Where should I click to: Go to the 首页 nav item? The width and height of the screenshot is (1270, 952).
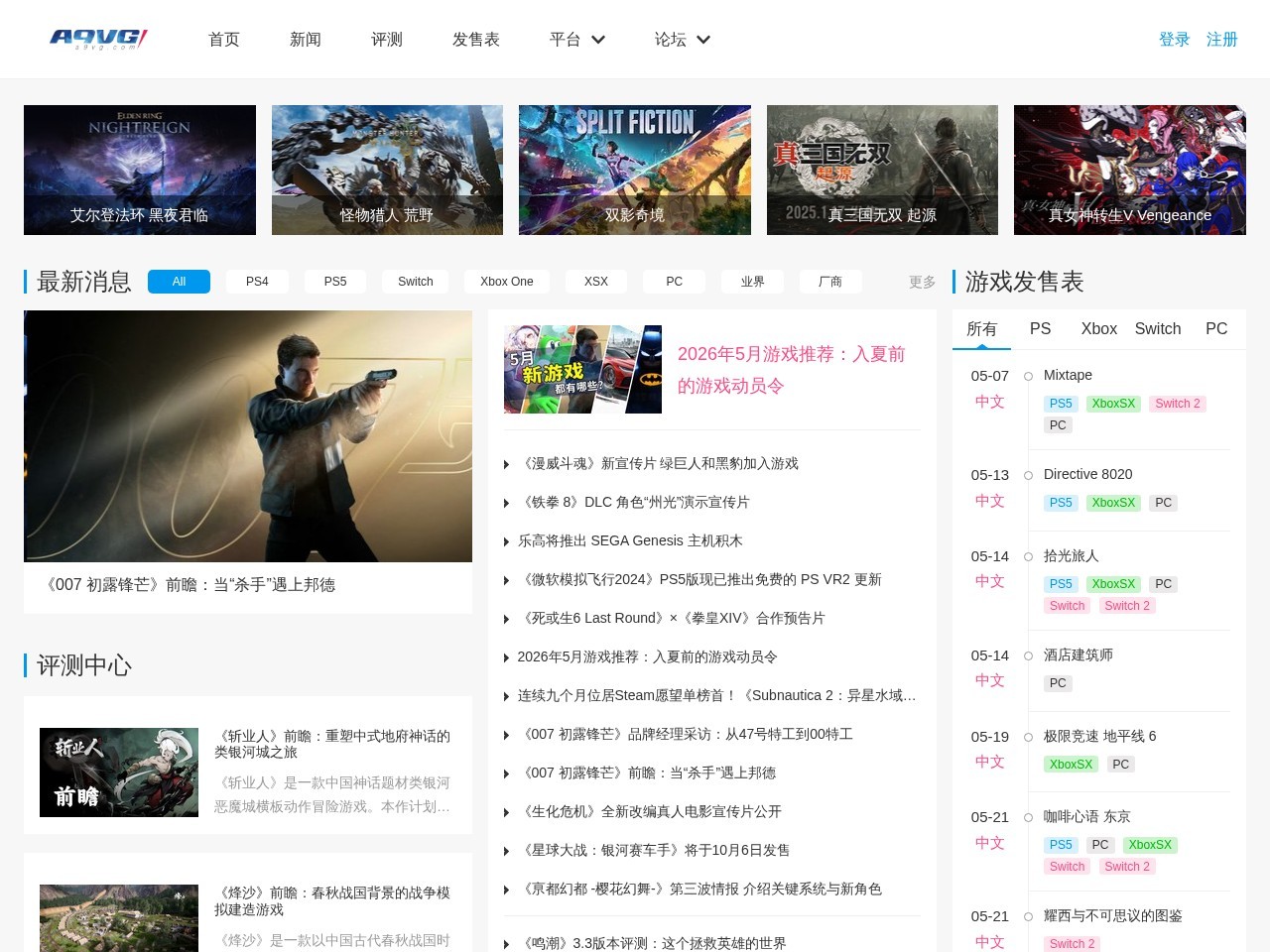[x=224, y=40]
